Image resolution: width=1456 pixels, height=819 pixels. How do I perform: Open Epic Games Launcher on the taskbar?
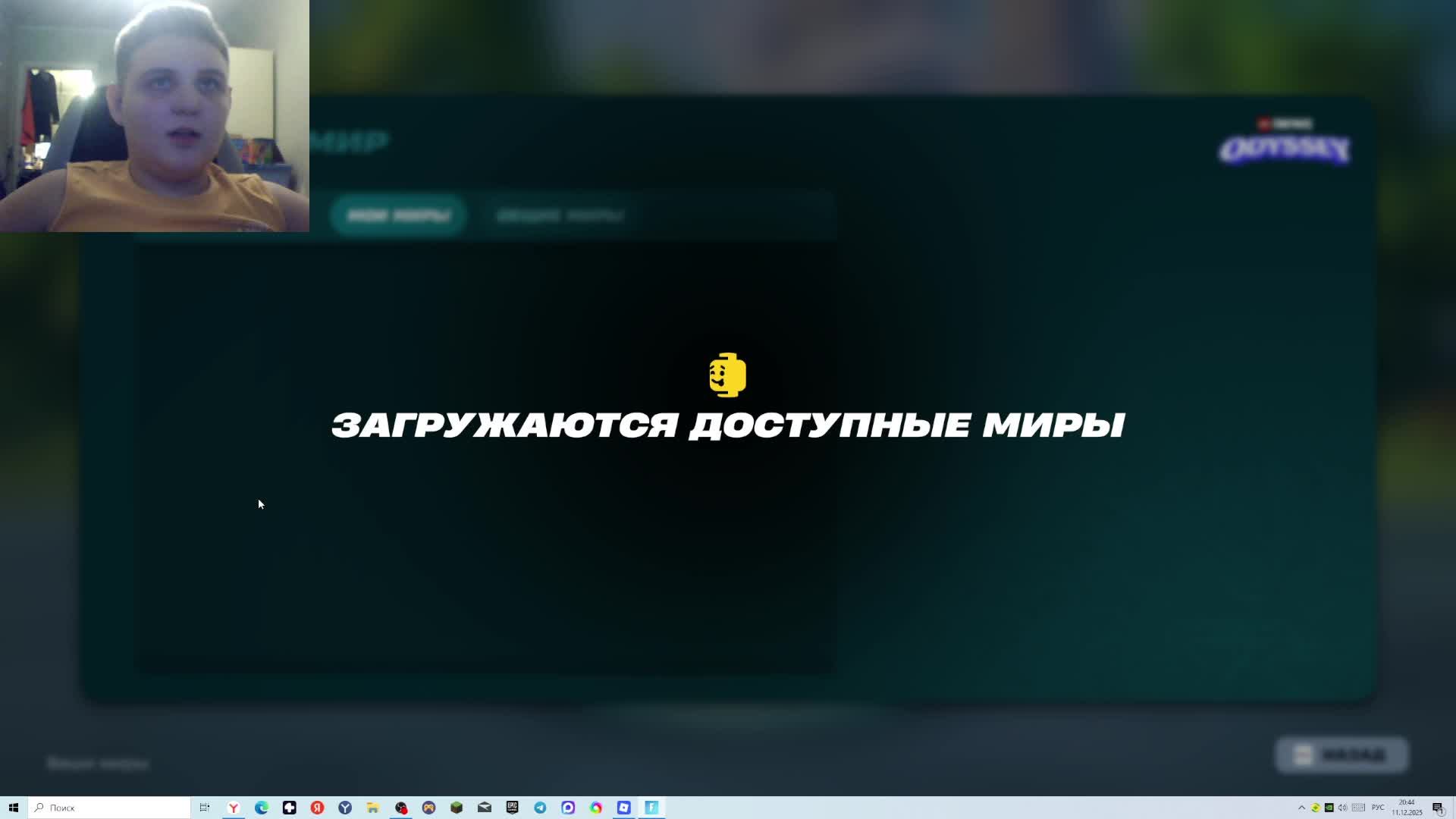512,808
